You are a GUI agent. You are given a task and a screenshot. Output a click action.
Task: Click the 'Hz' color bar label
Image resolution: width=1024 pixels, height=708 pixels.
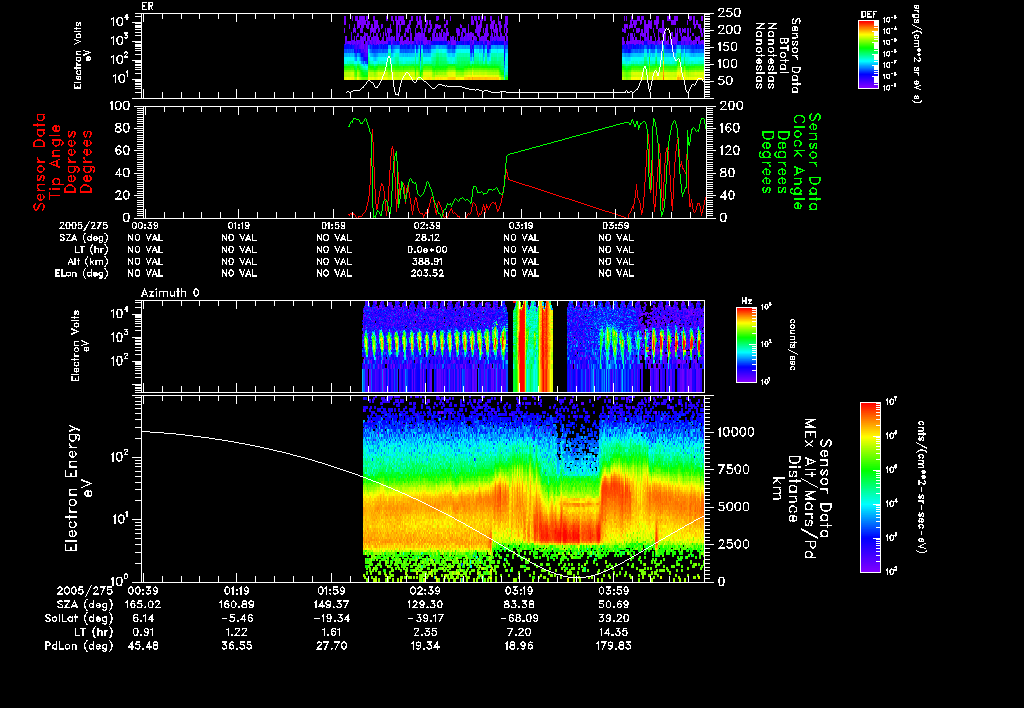pos(746,301)
